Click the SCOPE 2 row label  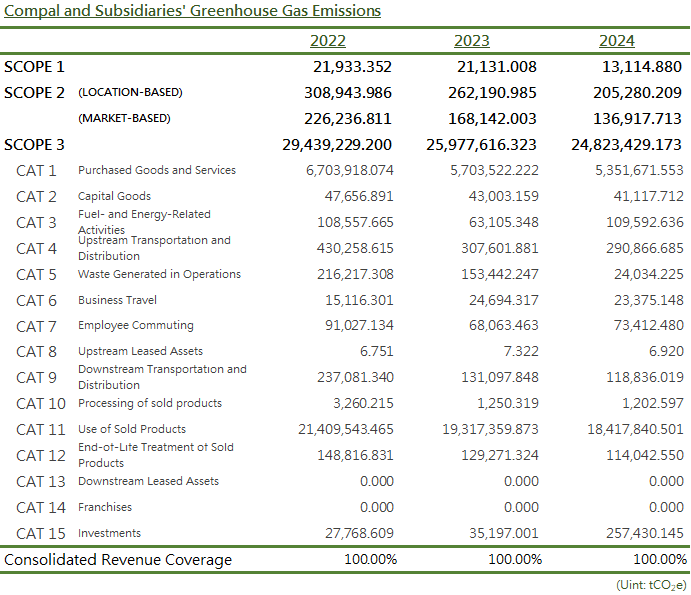(34, 93)
